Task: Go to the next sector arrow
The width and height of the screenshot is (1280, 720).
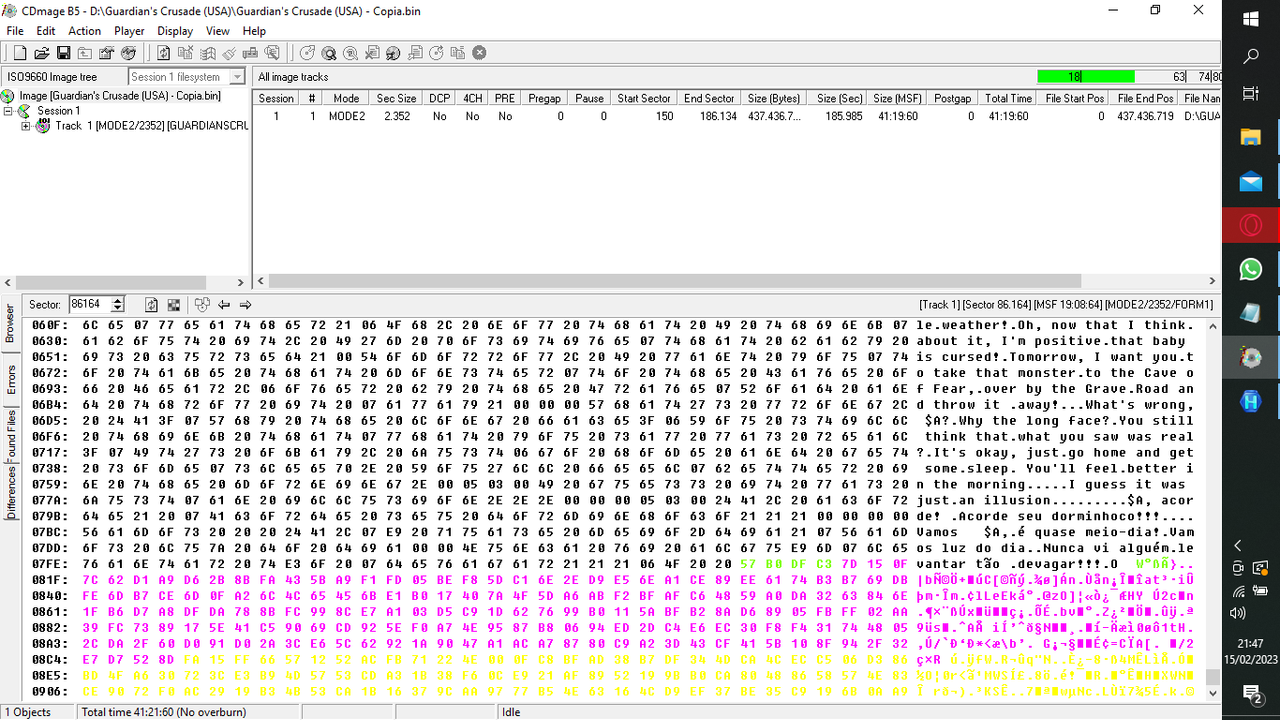Action: [x=245, y=305]
